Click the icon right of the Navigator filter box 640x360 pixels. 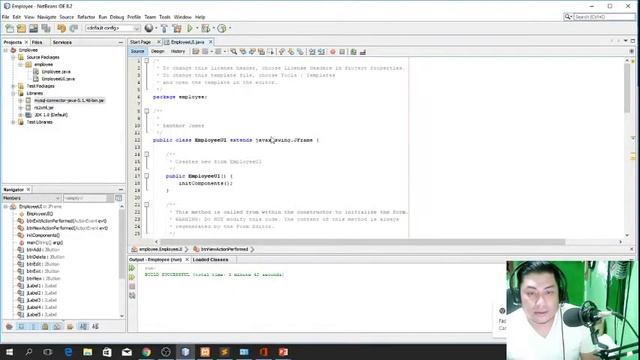[118, 198]
